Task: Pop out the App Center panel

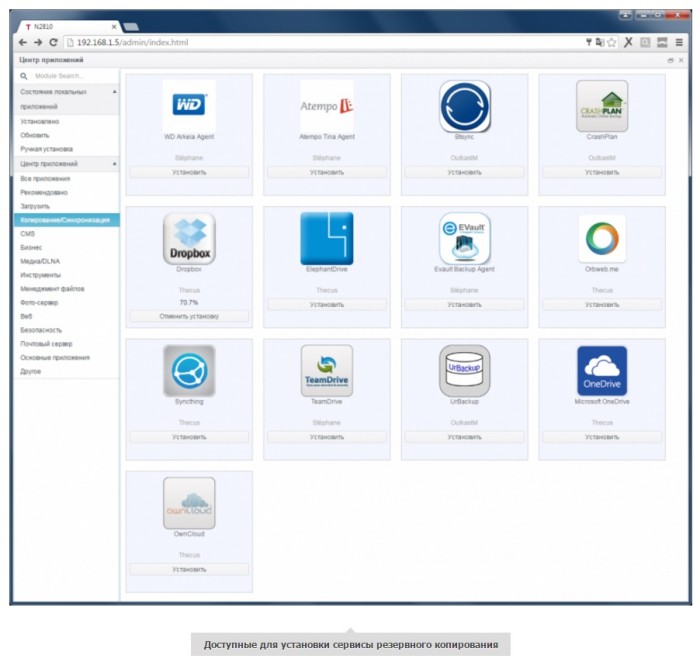Action: coord(671,60)
